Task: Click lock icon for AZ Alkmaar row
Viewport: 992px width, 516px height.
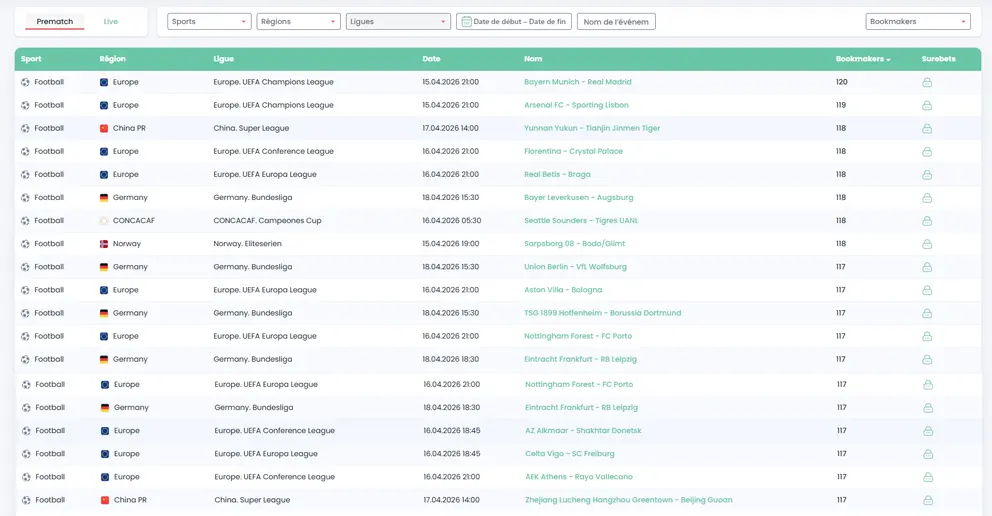Action: tap(927, 431)
